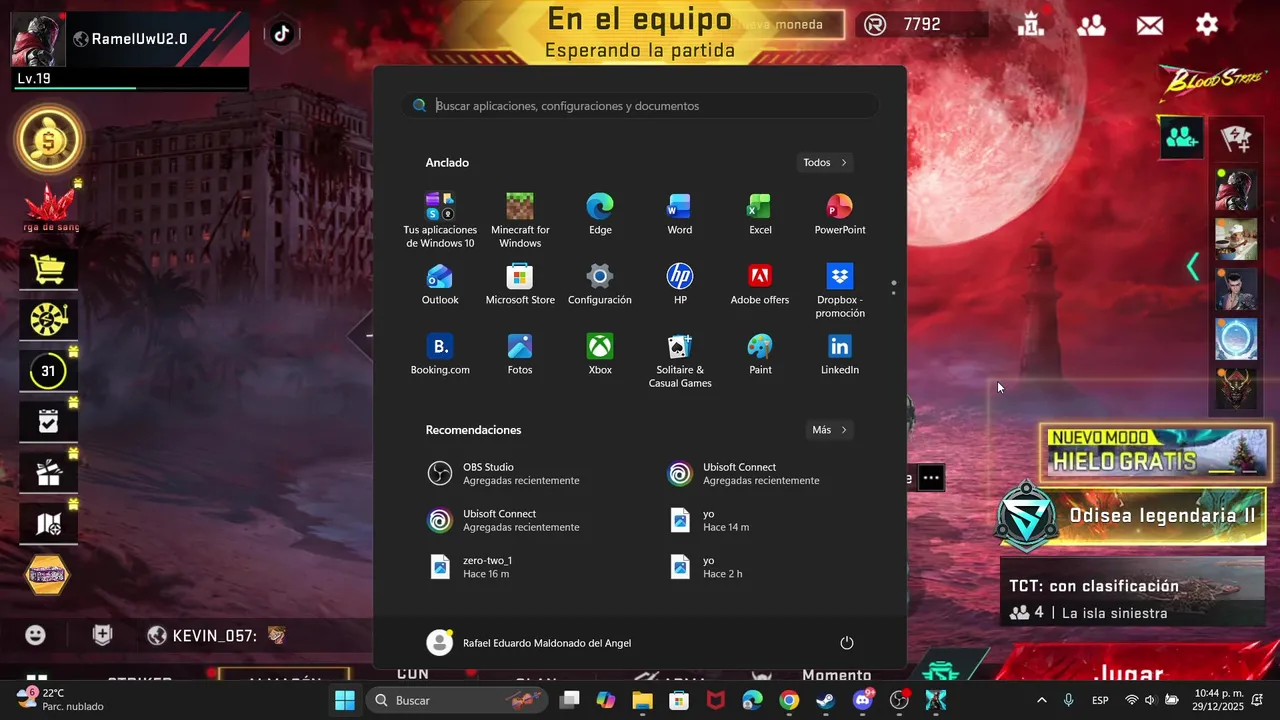Open Booking.com pinned app

440,354
